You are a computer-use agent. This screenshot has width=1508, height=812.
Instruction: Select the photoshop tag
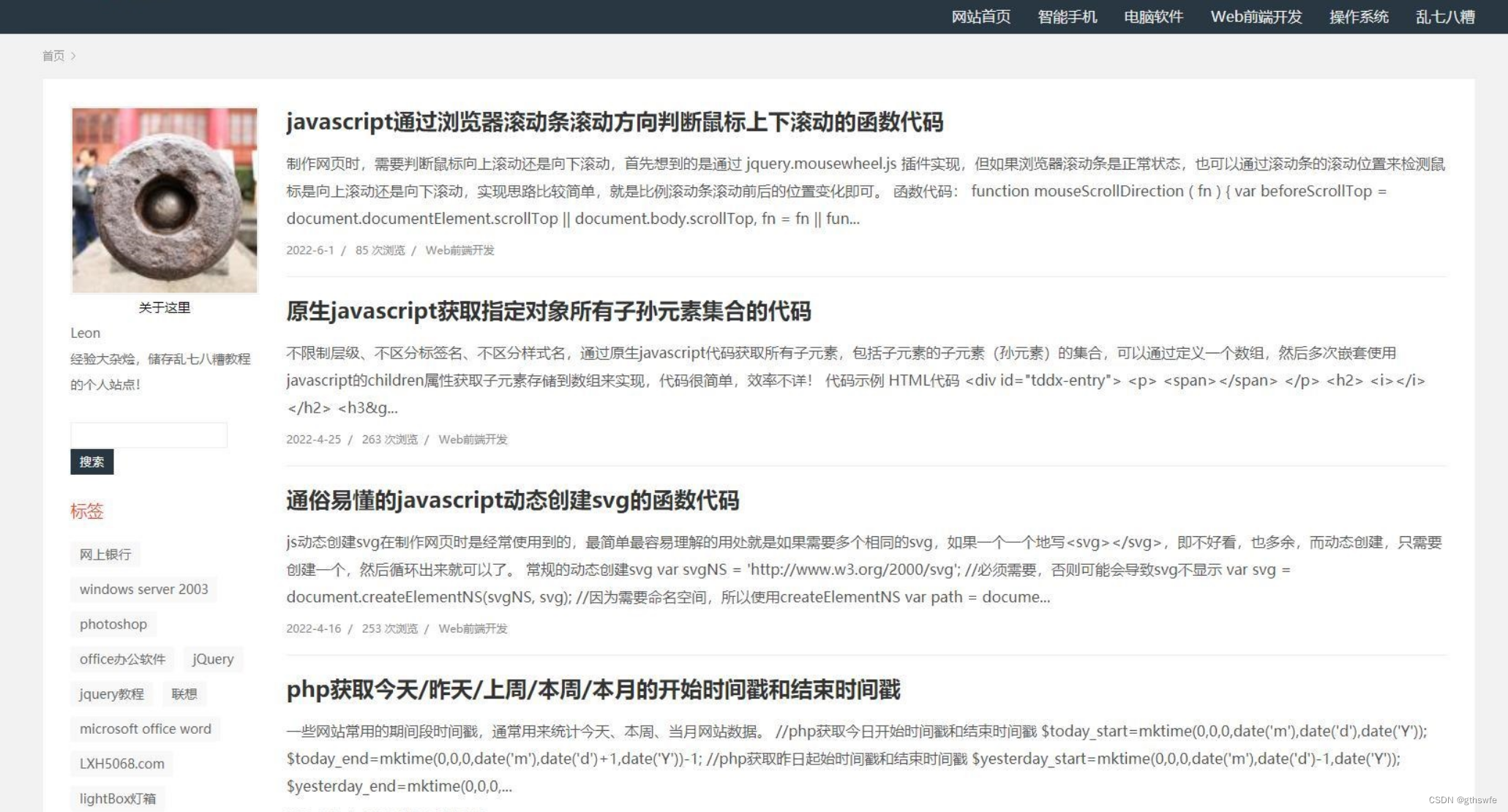coord(113,625)
